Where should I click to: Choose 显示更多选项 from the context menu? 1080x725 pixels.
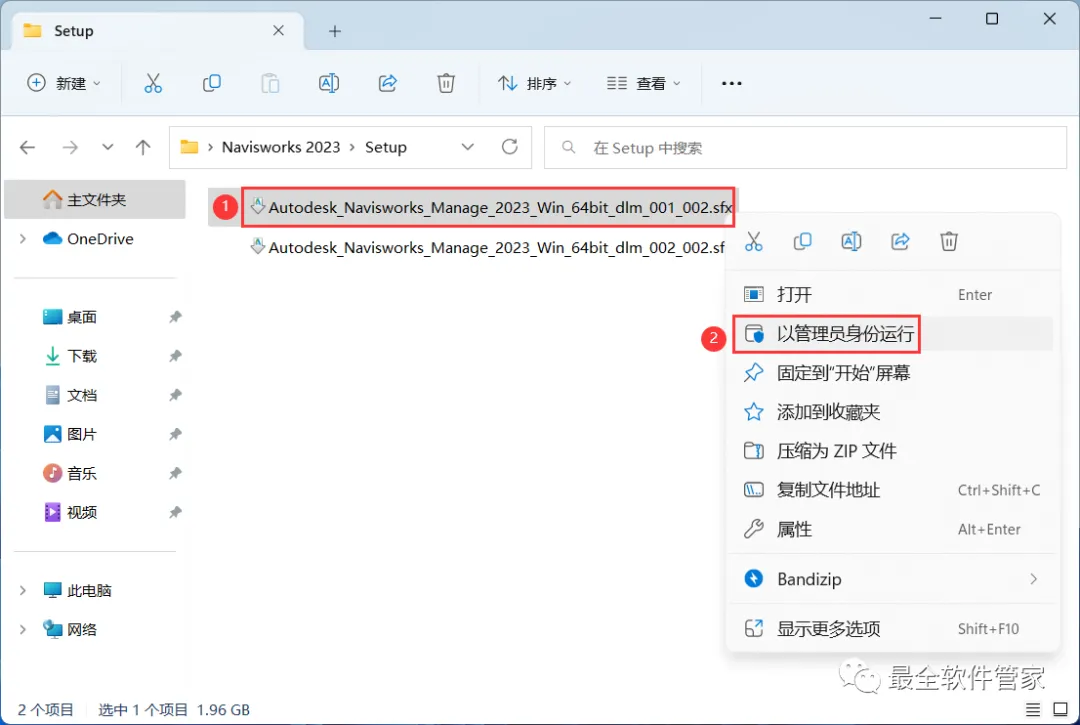click(x=893, y=629)
